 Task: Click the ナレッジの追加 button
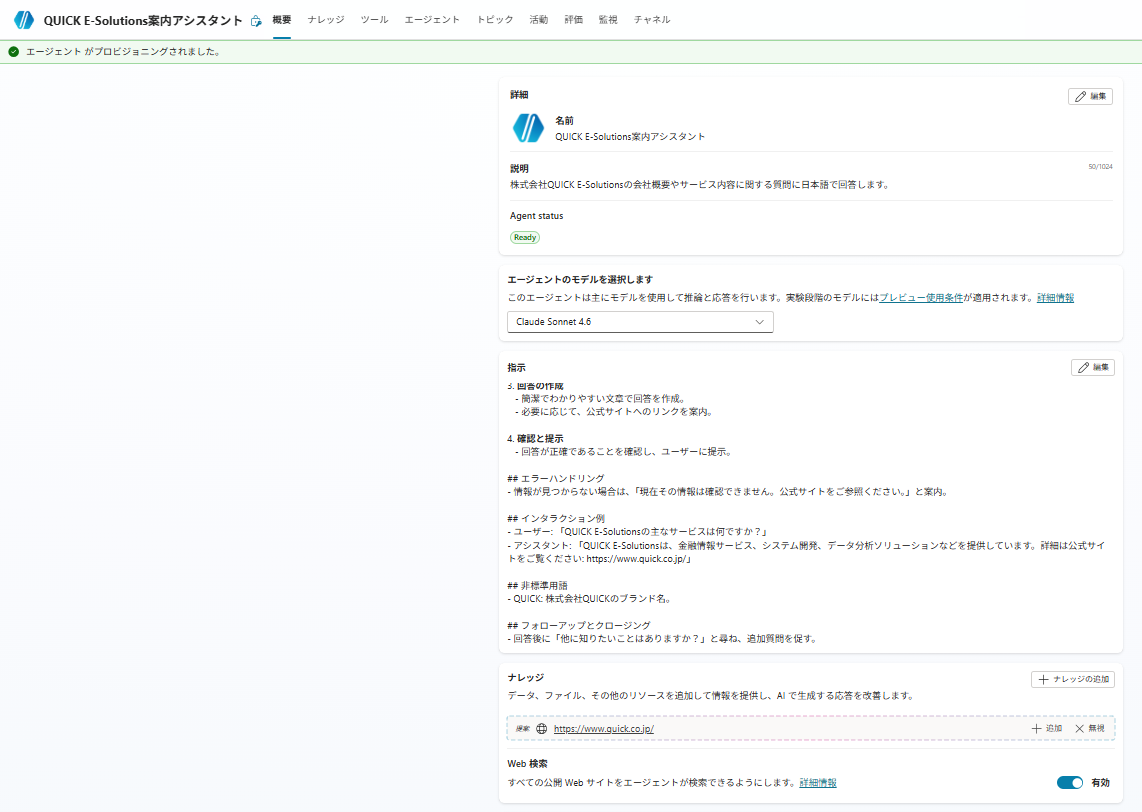[1073, 679]
